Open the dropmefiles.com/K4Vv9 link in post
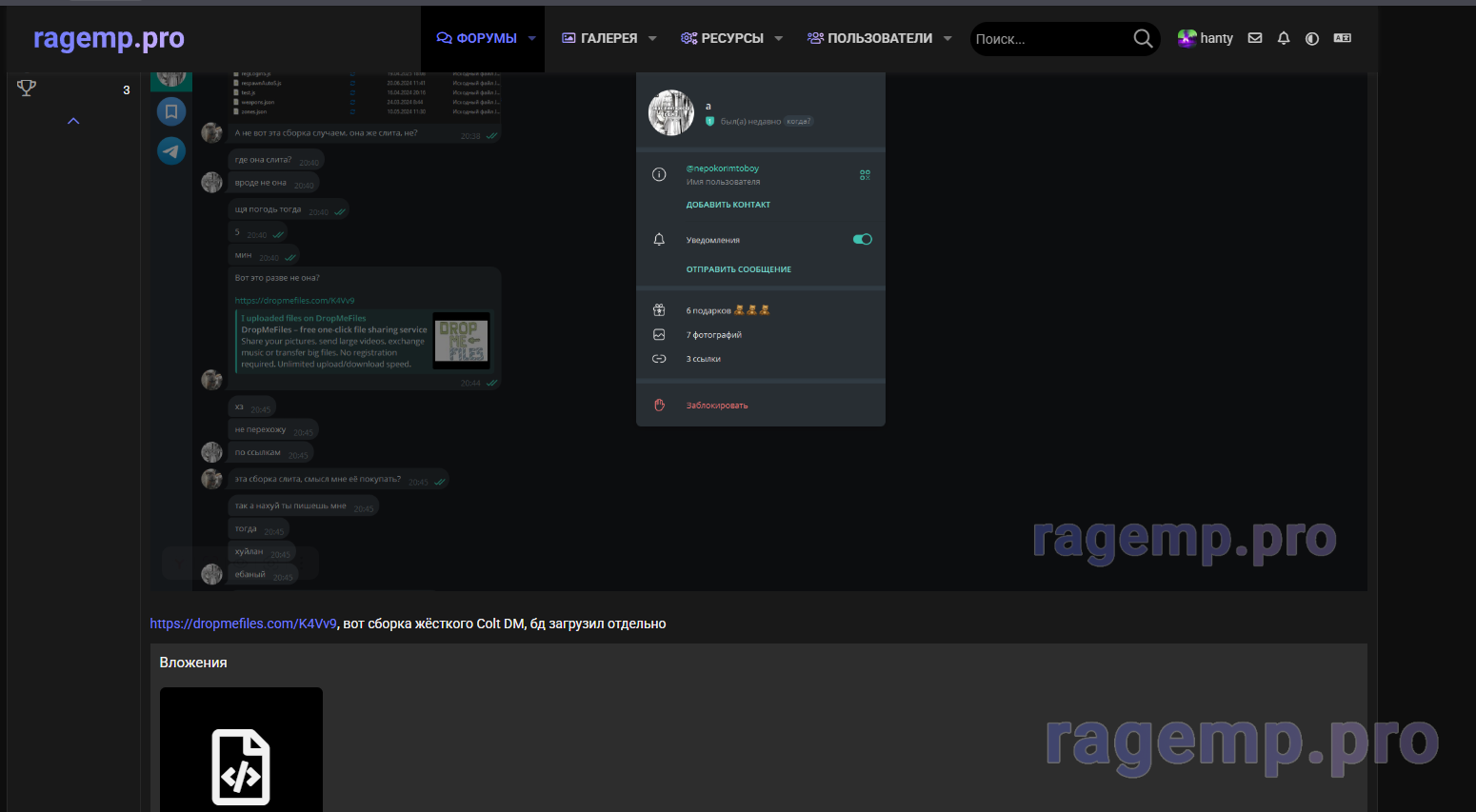 point(243,624)
